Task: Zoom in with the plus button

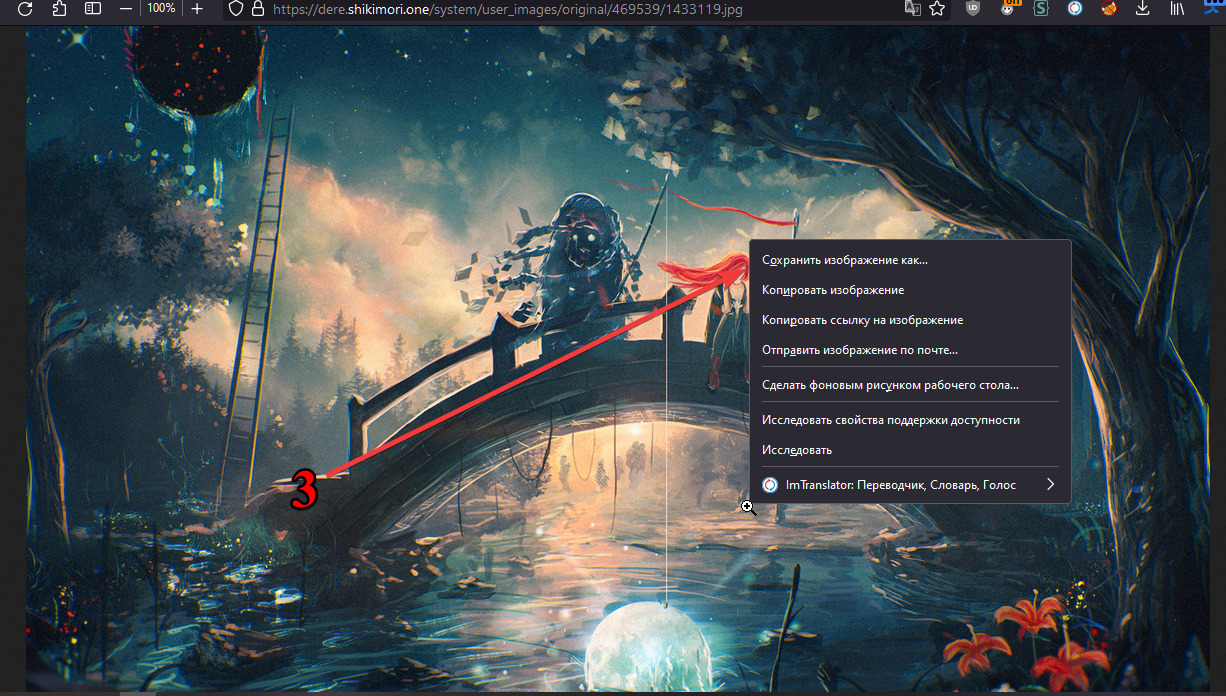Action: (197, 8)
